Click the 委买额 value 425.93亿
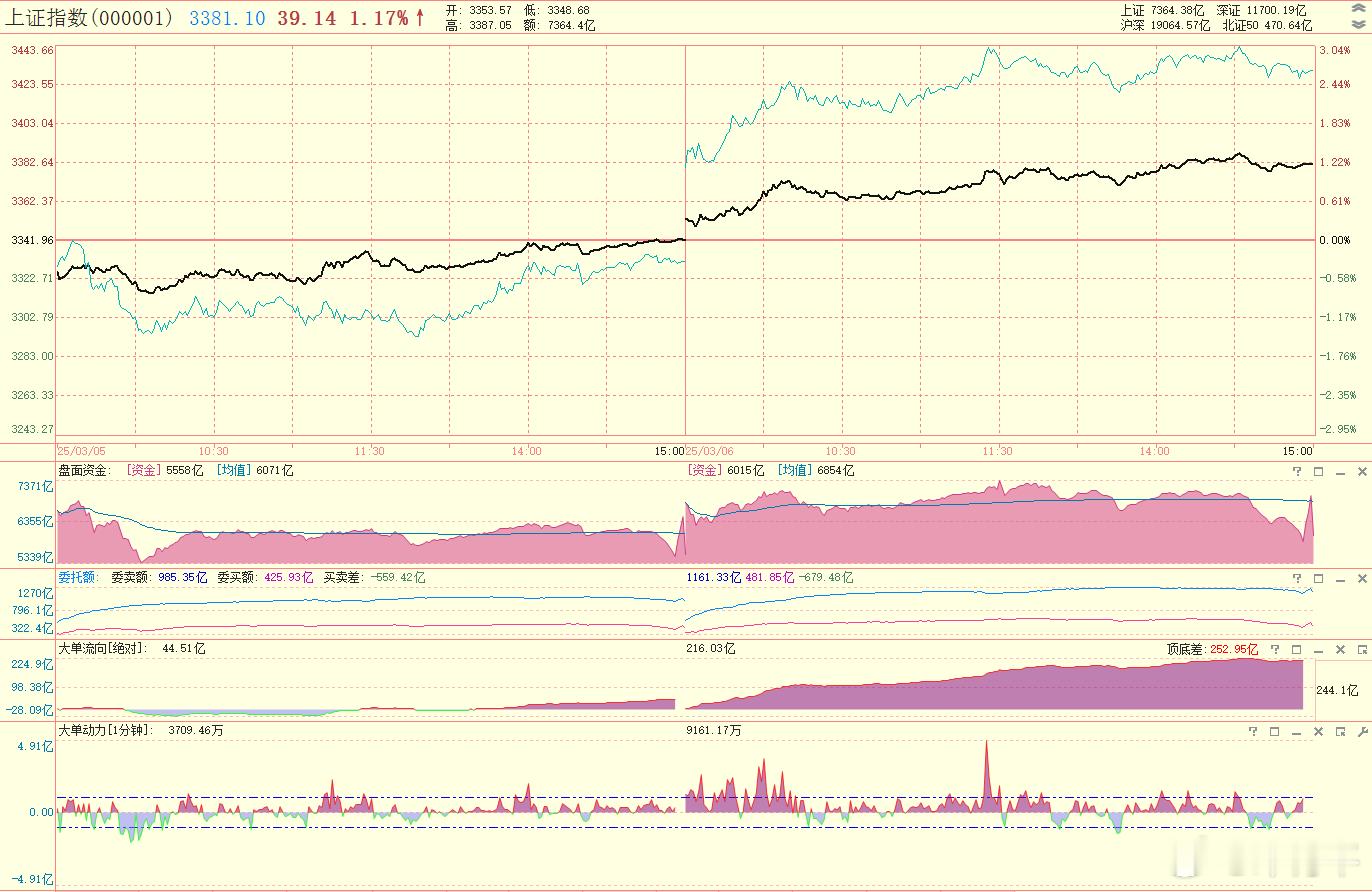 click(x=288, y=577)
